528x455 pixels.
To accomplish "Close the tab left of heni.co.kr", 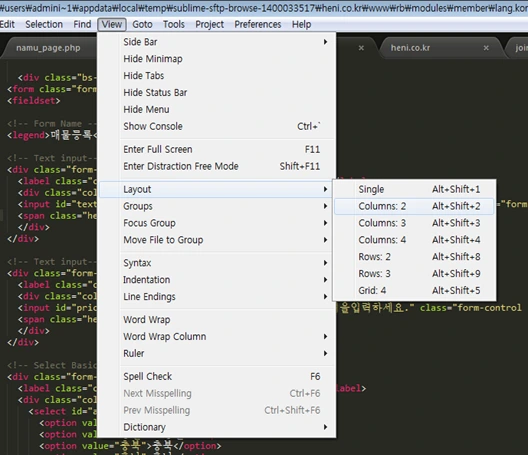I will [x=361, y=48].
